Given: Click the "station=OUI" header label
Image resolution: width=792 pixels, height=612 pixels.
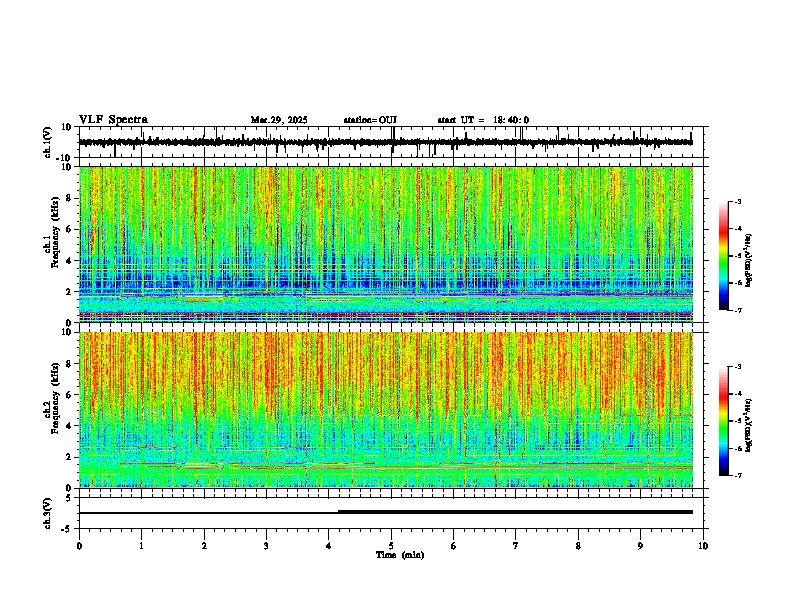Looking at the screenshot, I should point(370,120).
